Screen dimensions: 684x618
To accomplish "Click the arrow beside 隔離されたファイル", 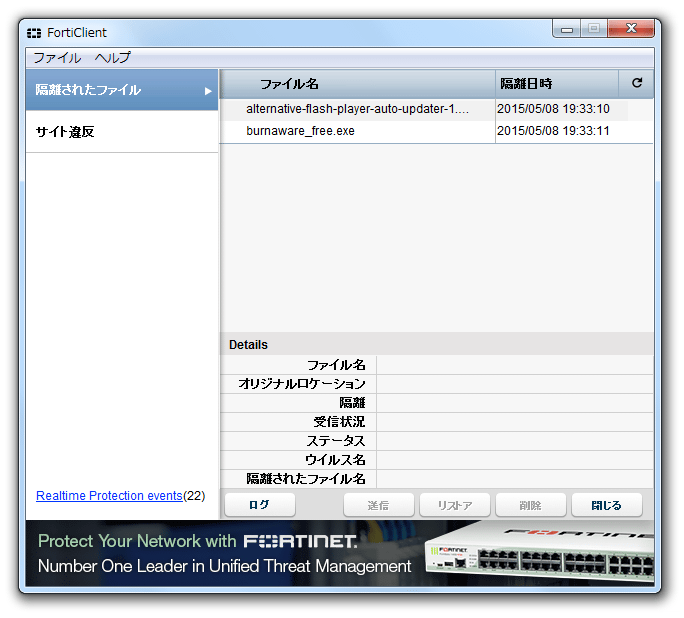I will coord(208,91).
